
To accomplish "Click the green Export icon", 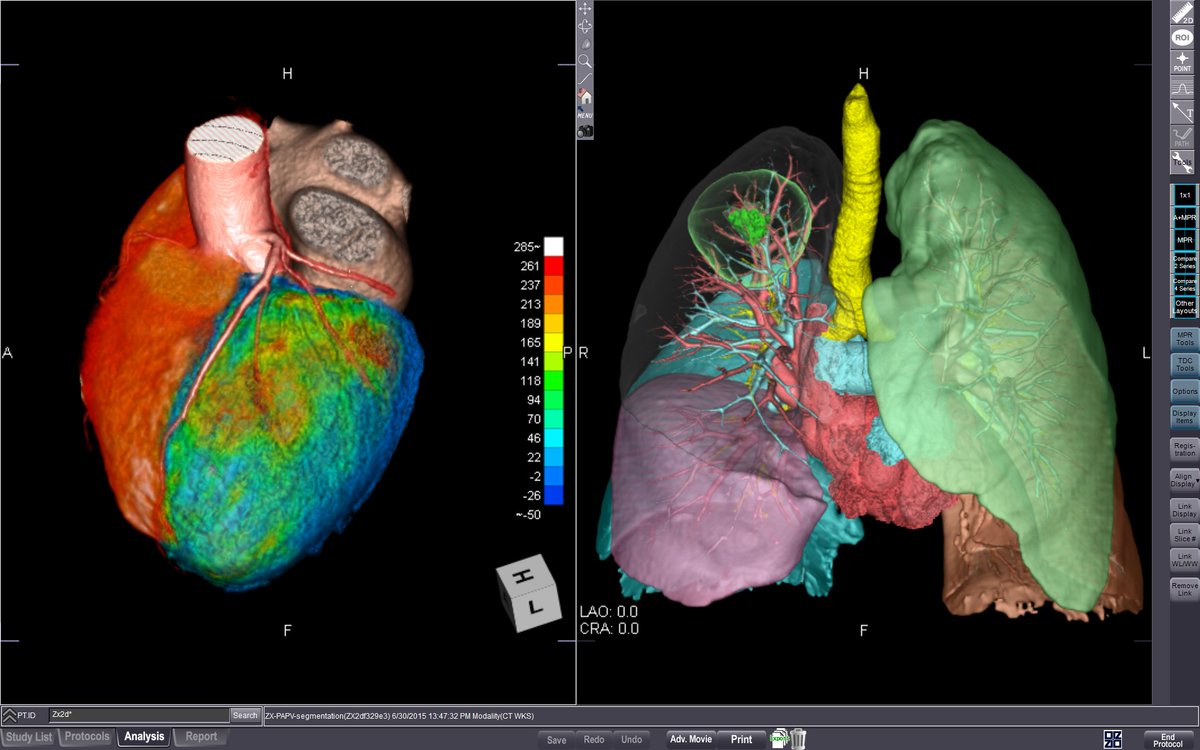I will [x=778, y=739].
